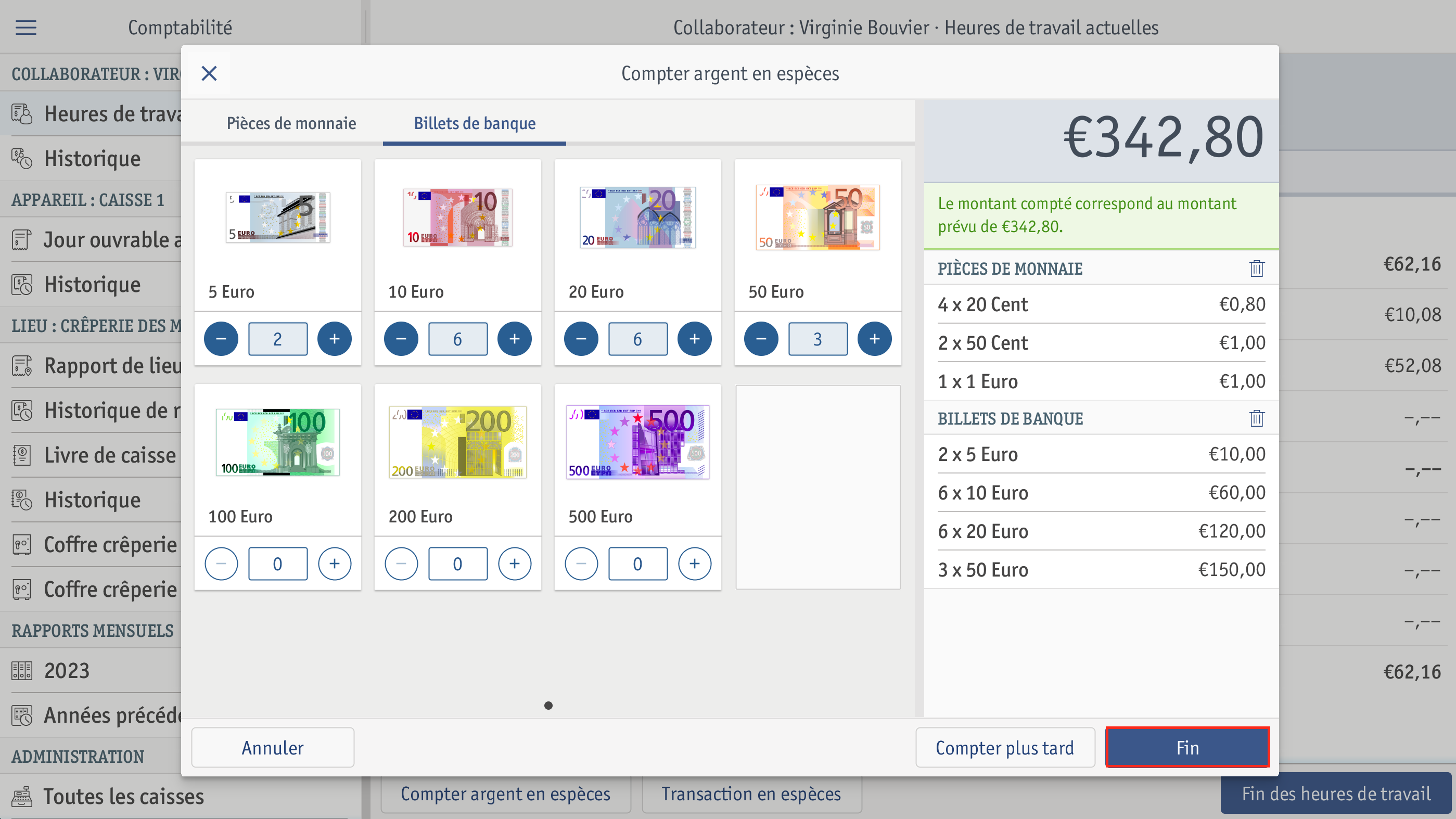Open Historique below Livre de caisse
This screenshot has height=819, width=1456.
(91, 500)
